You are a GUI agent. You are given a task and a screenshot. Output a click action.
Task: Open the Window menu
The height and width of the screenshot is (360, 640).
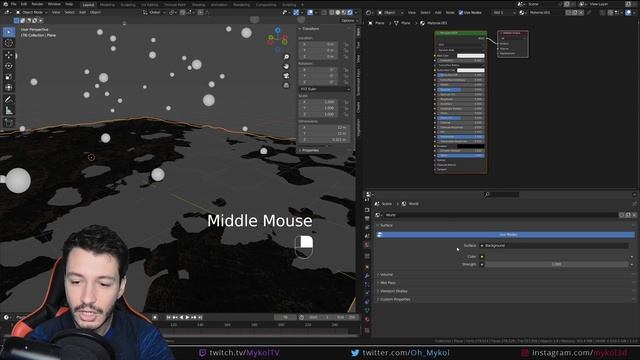pos(54,4)
